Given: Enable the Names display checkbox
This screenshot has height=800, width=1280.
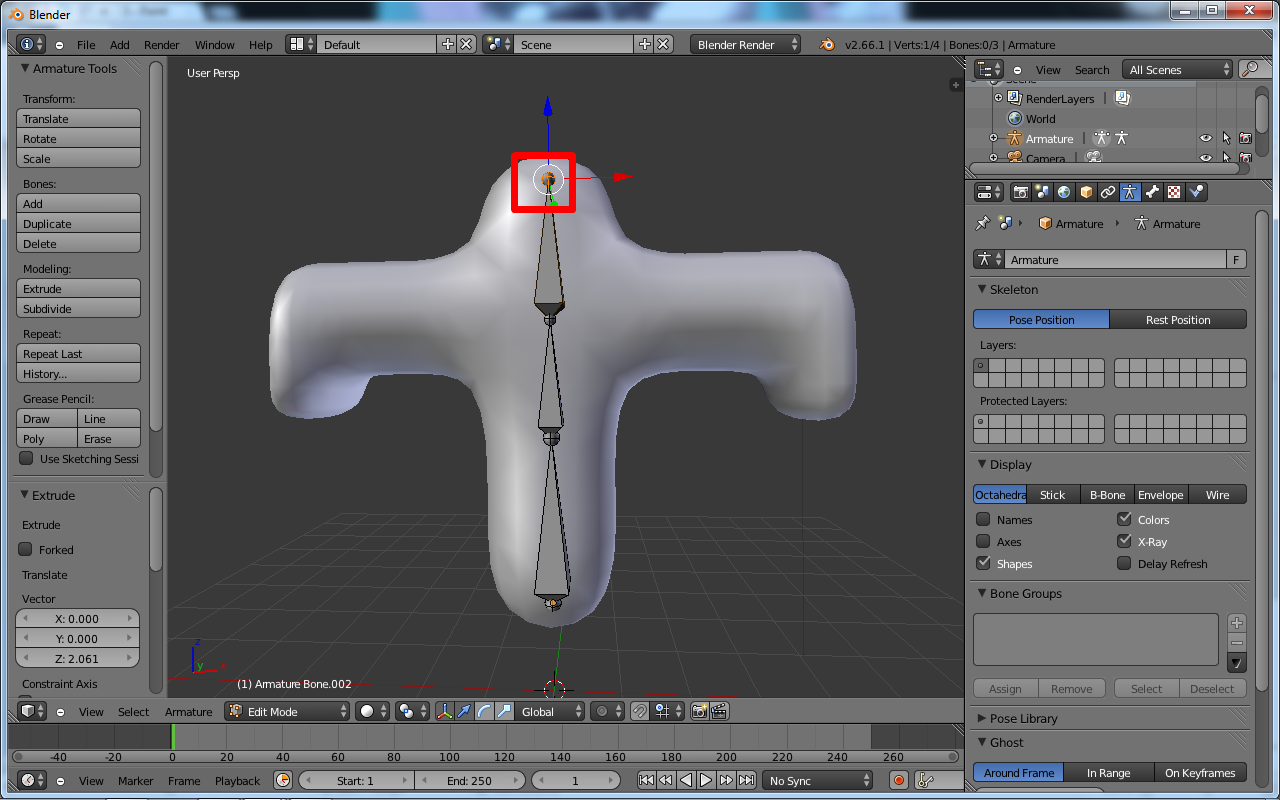Looking at the screenshot, I should [x=982, y=519].
